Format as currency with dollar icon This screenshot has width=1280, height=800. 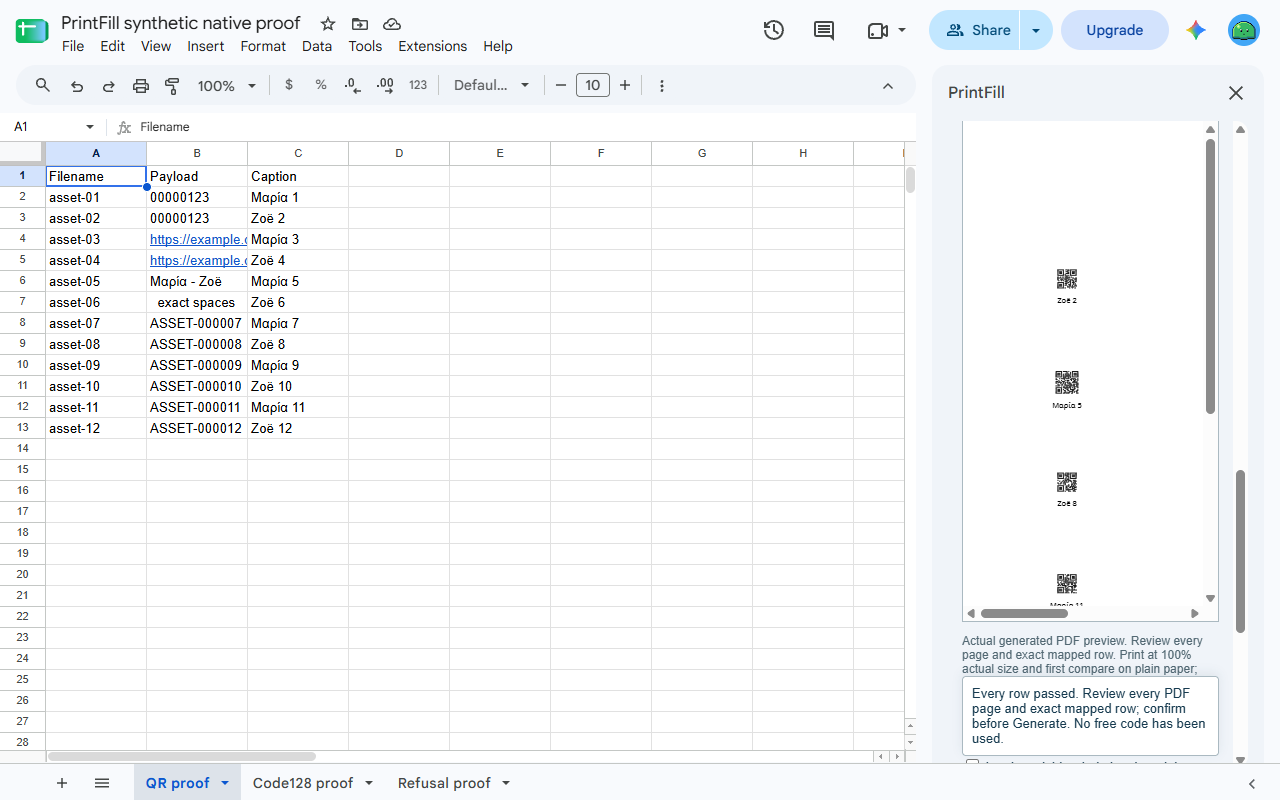tap(289, 85)
